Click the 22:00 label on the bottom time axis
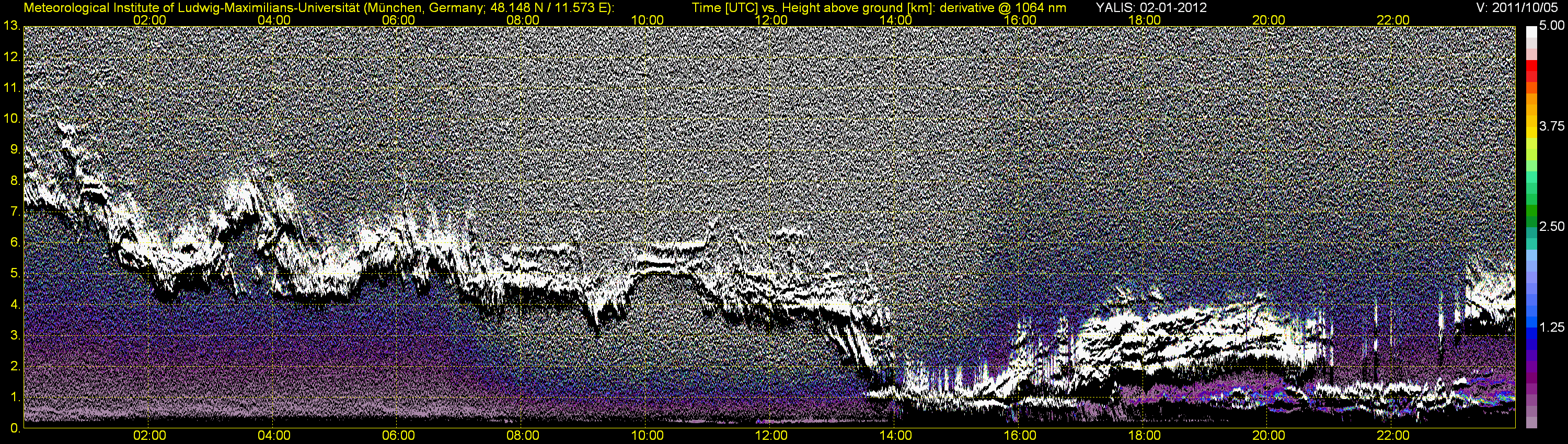This screenshot has height=444, width=1568. [x=1393, y=436]
